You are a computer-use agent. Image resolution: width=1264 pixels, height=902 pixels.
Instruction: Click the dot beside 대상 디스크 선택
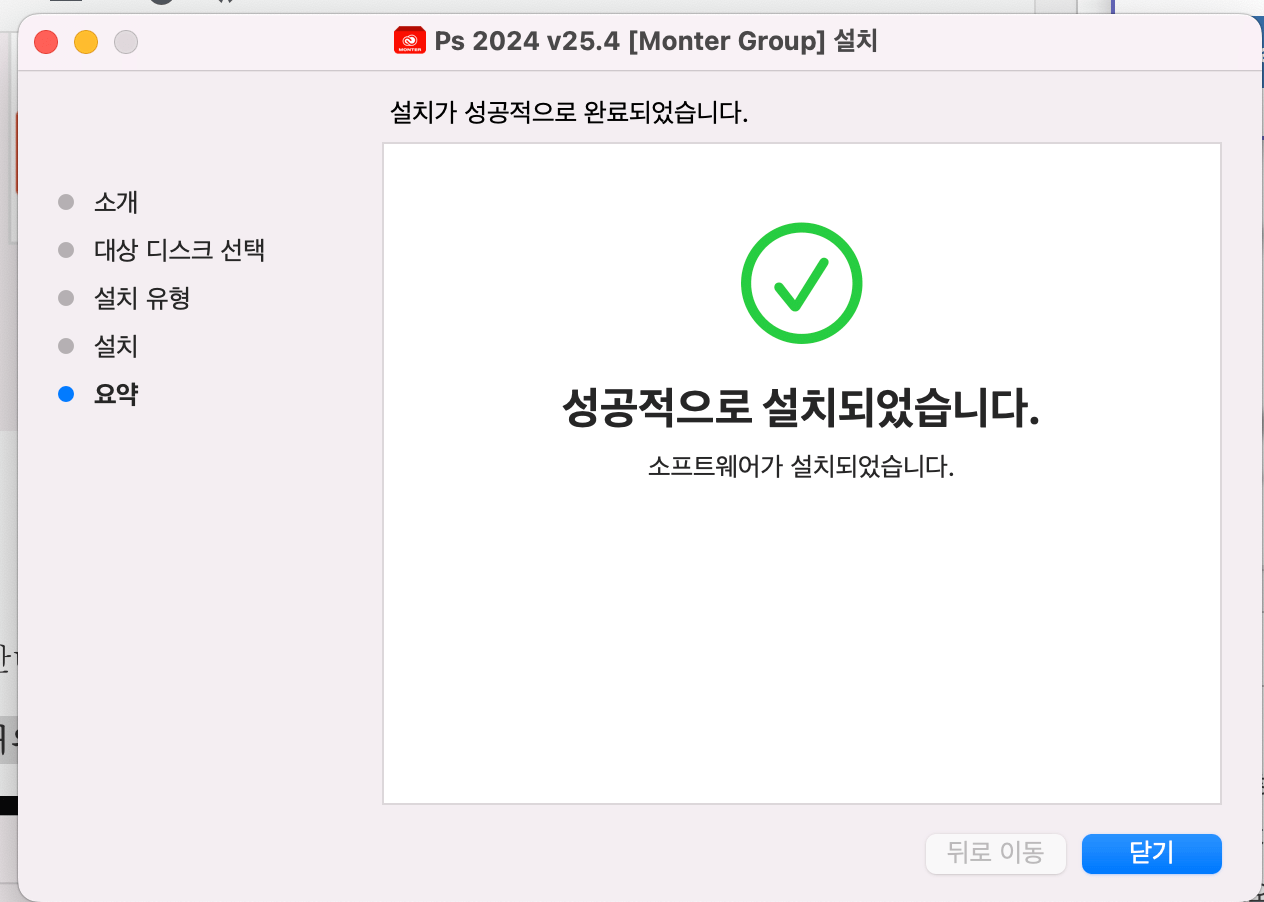click(x=66, y=250)
